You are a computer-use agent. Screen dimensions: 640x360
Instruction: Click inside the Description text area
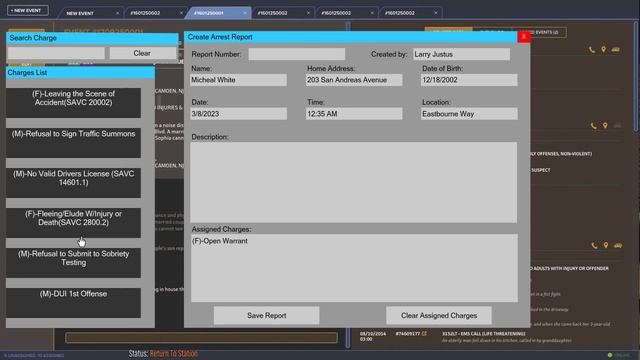tap(353, 182)
